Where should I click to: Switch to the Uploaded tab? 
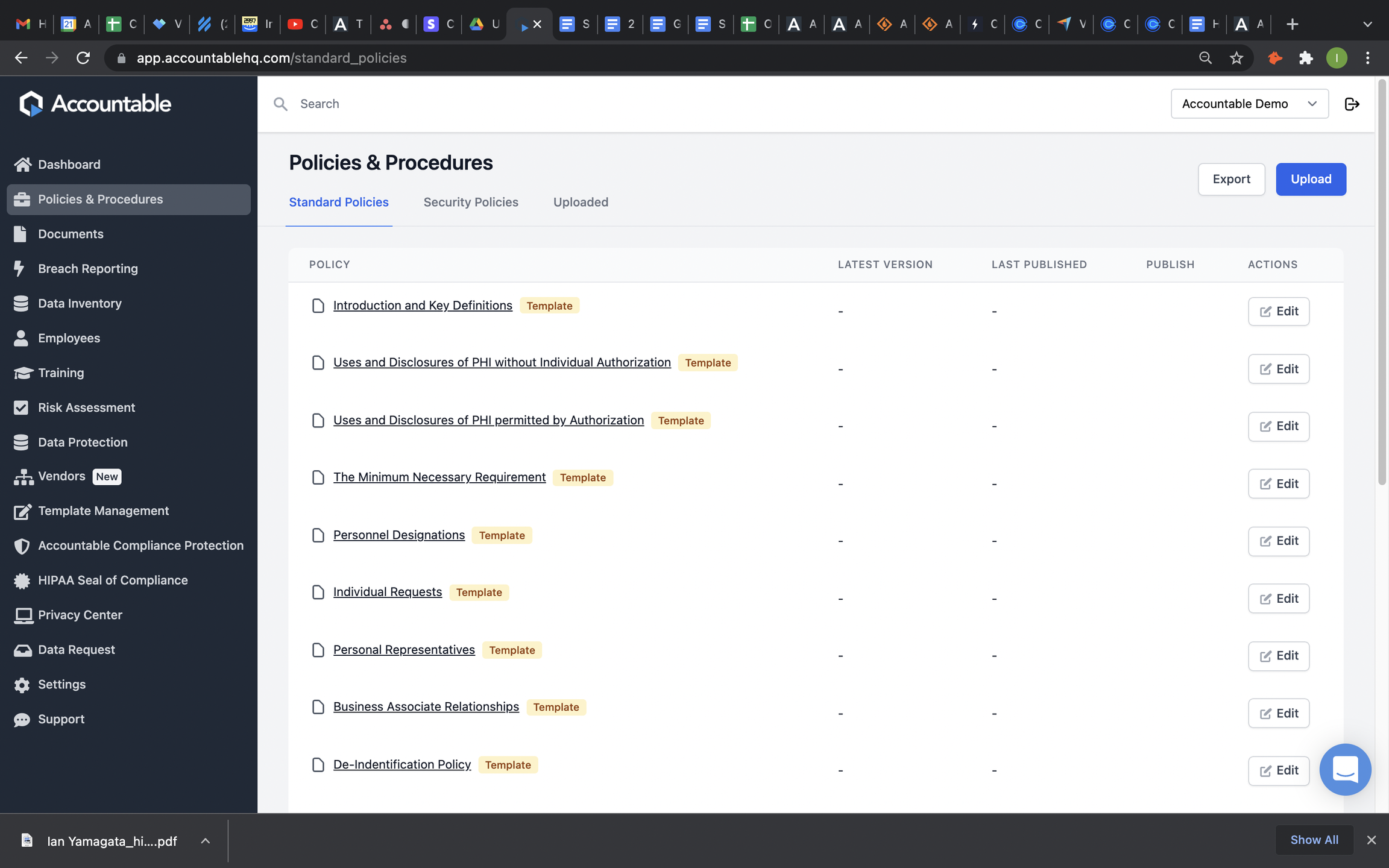581,203
